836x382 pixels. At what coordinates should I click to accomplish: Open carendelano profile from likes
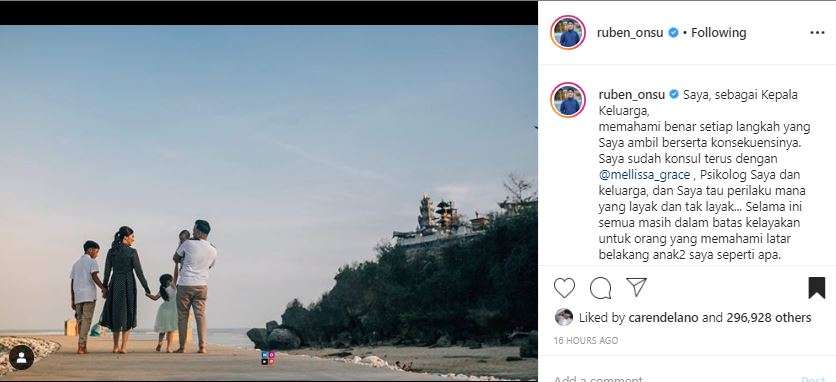664,318
